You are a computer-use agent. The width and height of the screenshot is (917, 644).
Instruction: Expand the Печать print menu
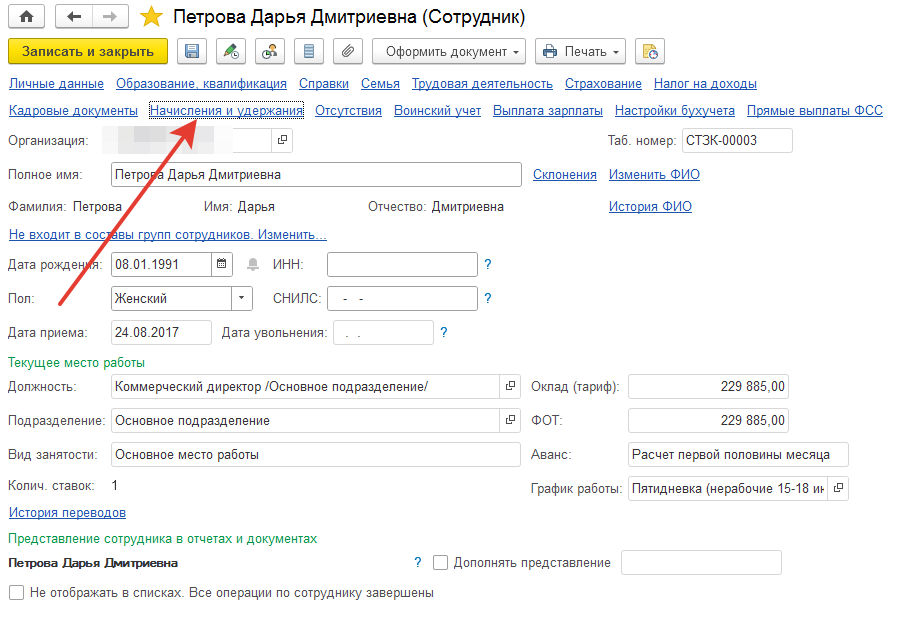click(x=580, y=51)
